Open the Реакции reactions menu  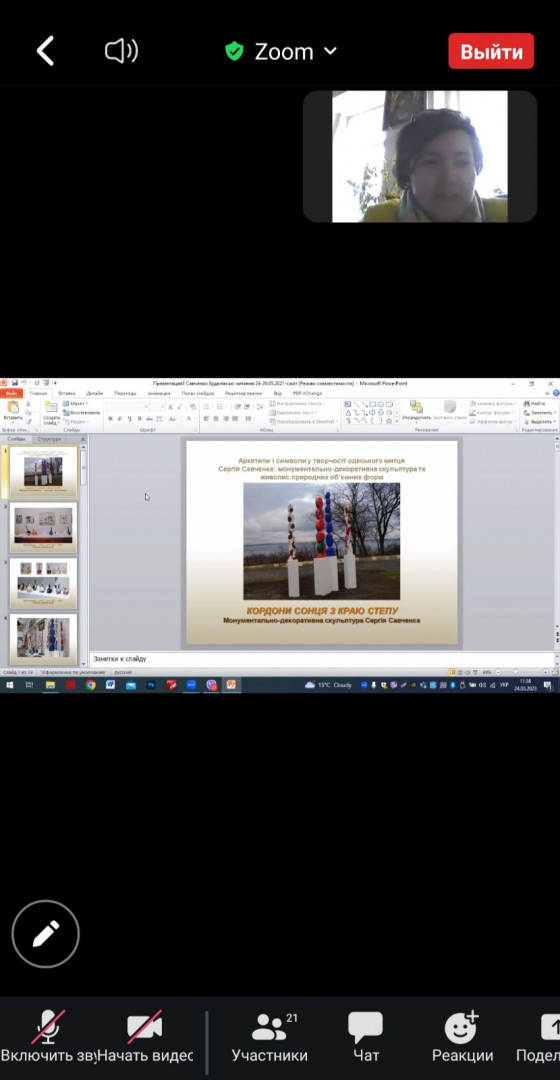(x=462, y=1036)
